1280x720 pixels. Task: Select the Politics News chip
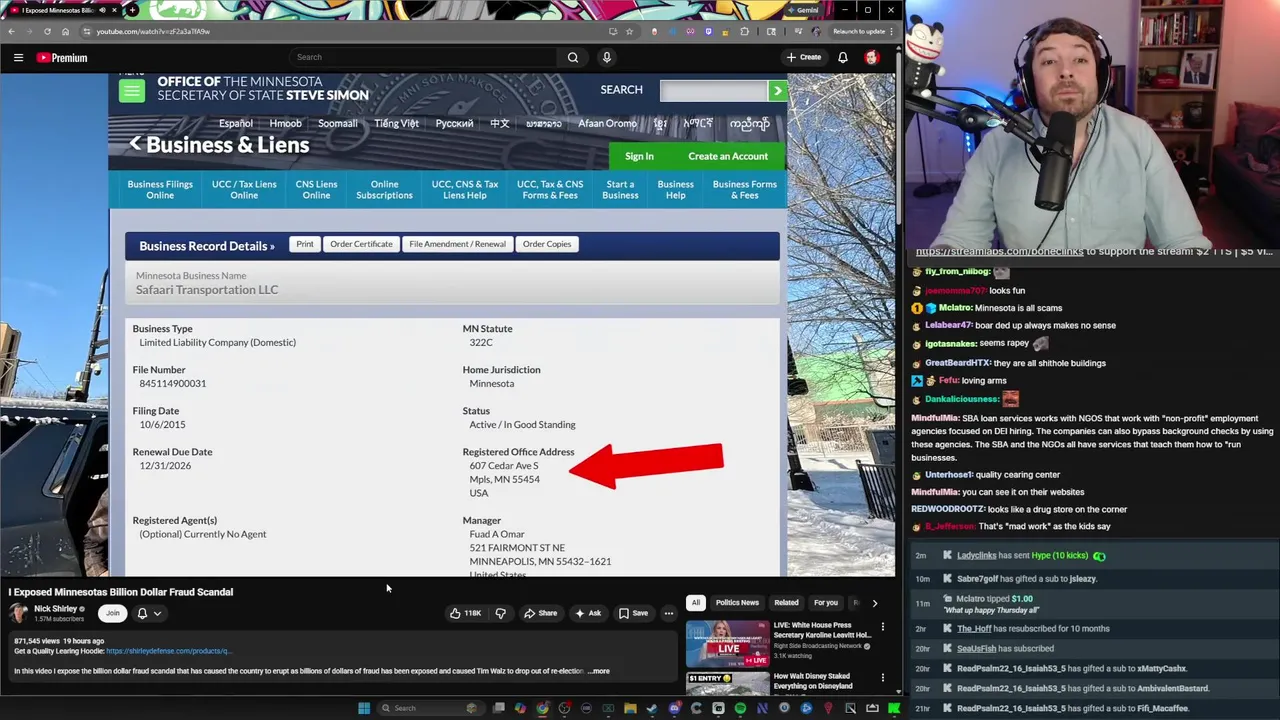click(x=737, y=603)
